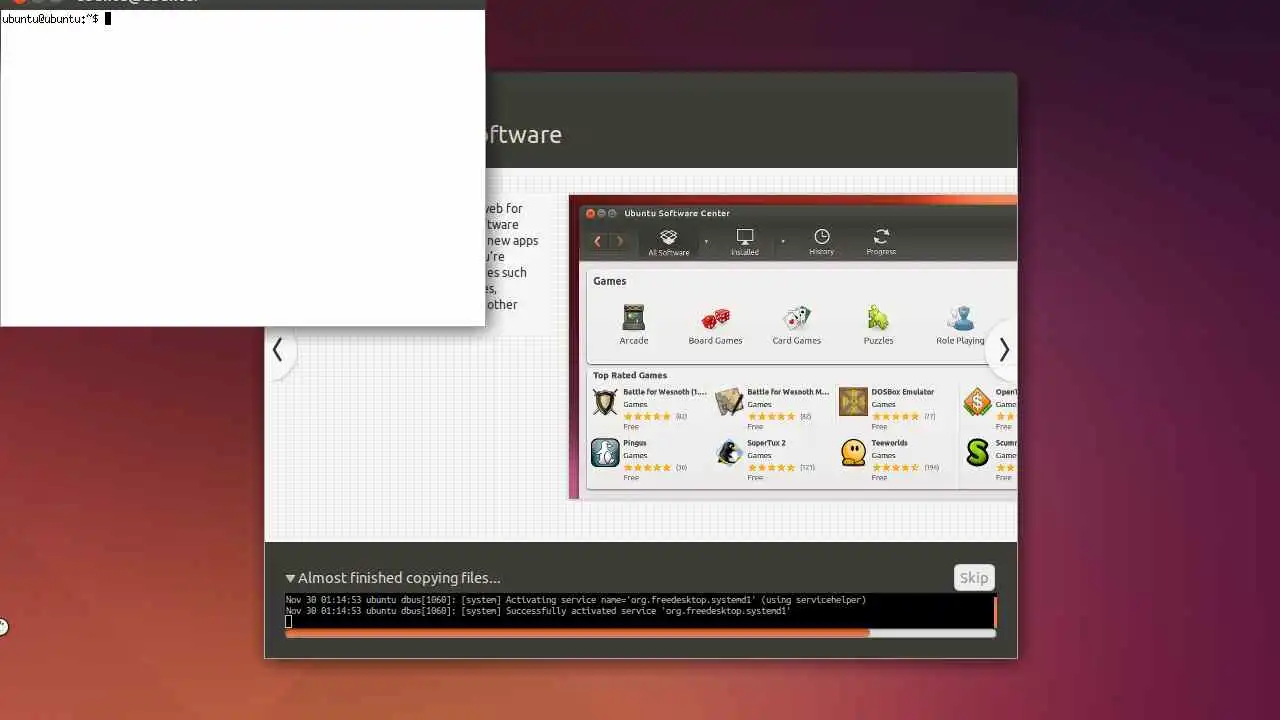The height and width of the screenshot is (720, 1280).
Task: Click the 'SuperTux 2' game name
Action: coord(766,443)
